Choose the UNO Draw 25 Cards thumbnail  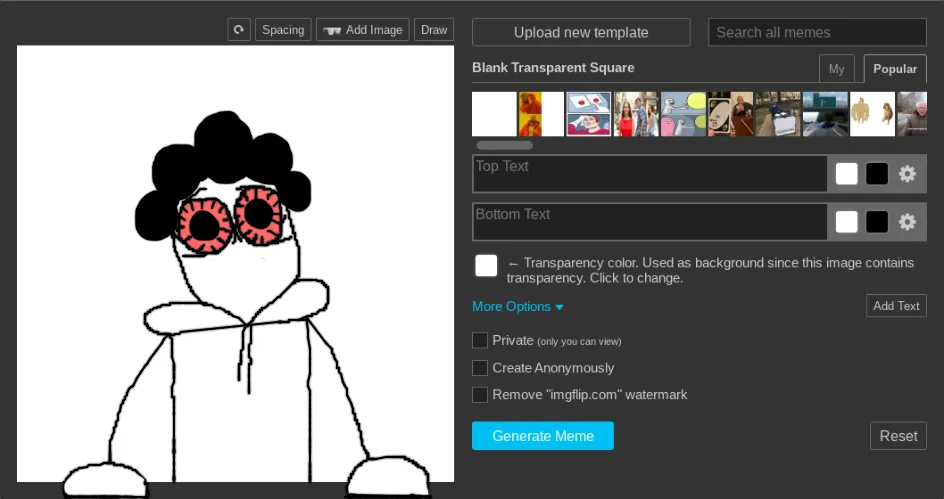coord(730,114)
